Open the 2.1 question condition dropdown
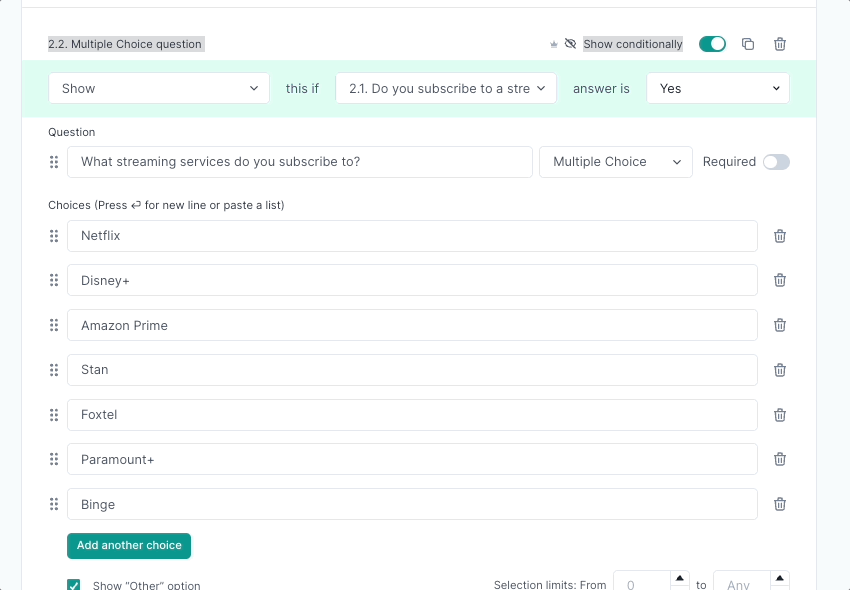850x590 pixels. (x=446, y=88)
